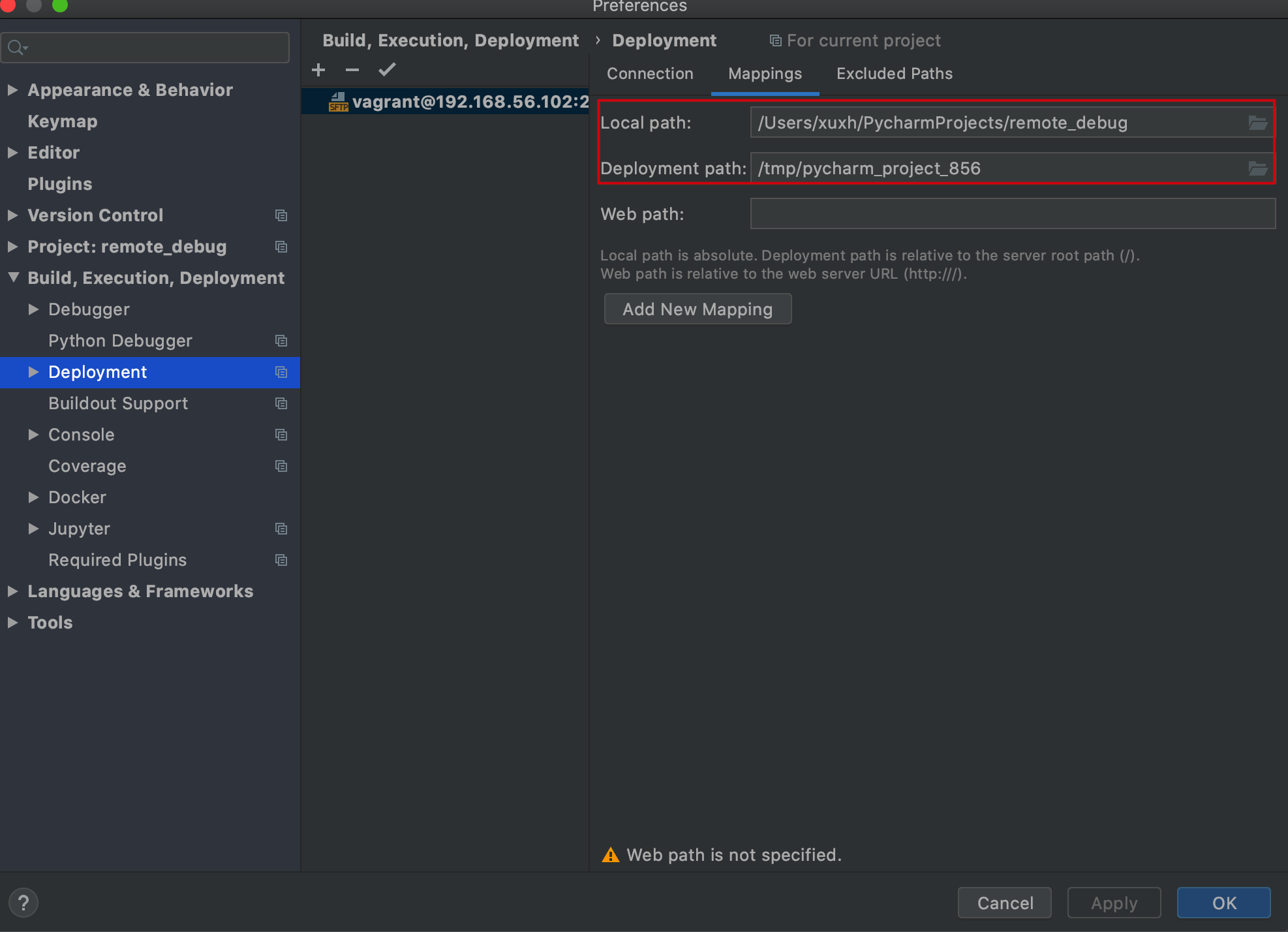Select Required Plugins settings
Image resolution: width=1288 pixels, height=932 pixels.
coord(117,560)
